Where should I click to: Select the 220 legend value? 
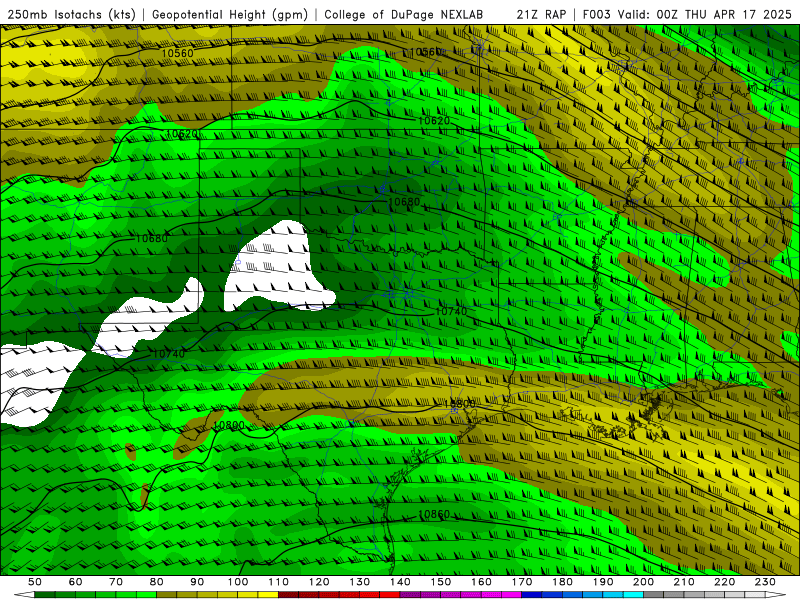(724, 582)
